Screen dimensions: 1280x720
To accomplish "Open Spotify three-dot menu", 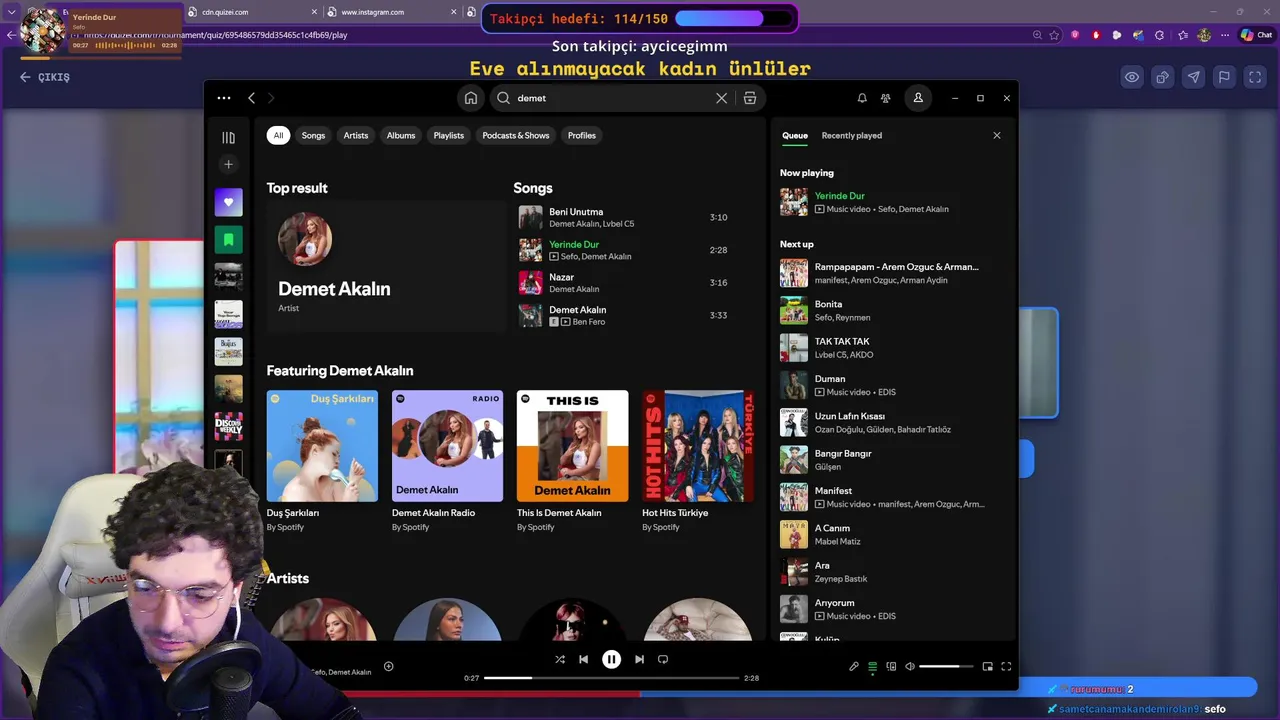I will click(x=224, y=98).
